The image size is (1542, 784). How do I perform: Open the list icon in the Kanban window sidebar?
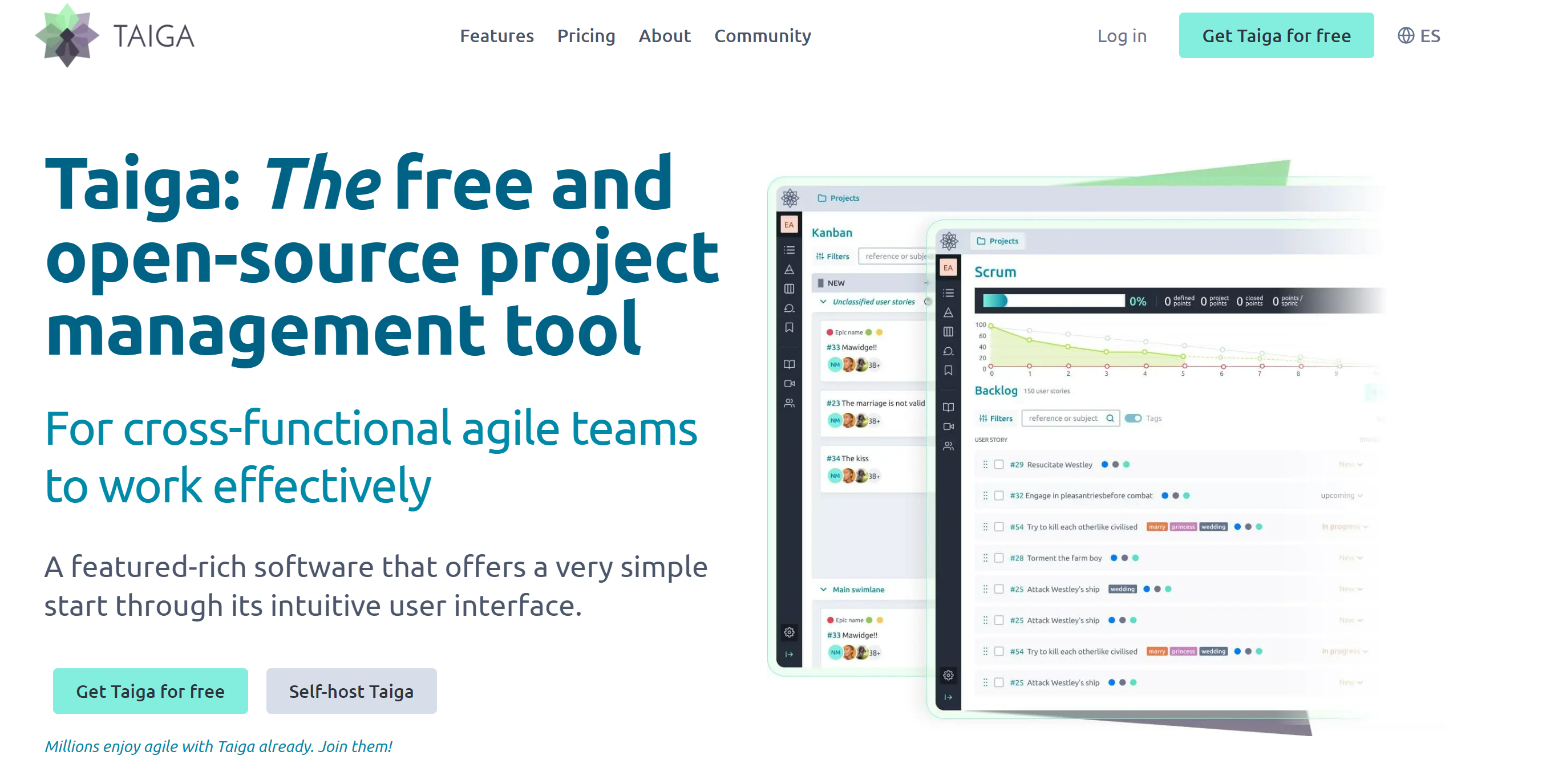coord(790,250)
